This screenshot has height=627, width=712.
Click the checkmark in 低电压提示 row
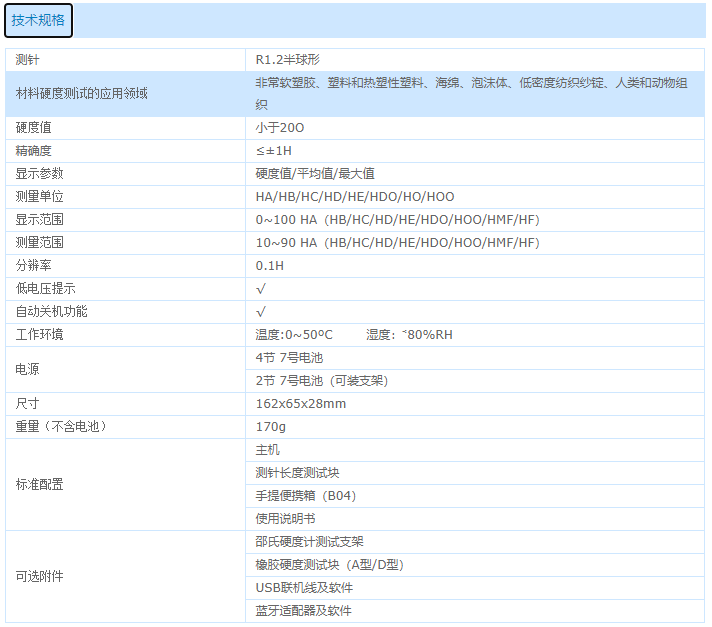[x=261, y=289]
